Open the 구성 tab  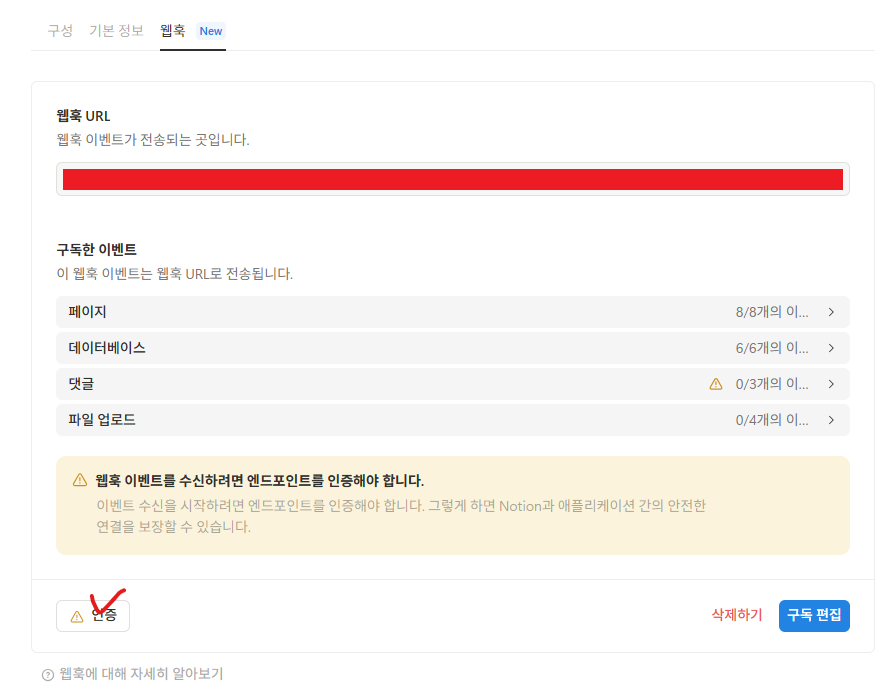(60, 31)
